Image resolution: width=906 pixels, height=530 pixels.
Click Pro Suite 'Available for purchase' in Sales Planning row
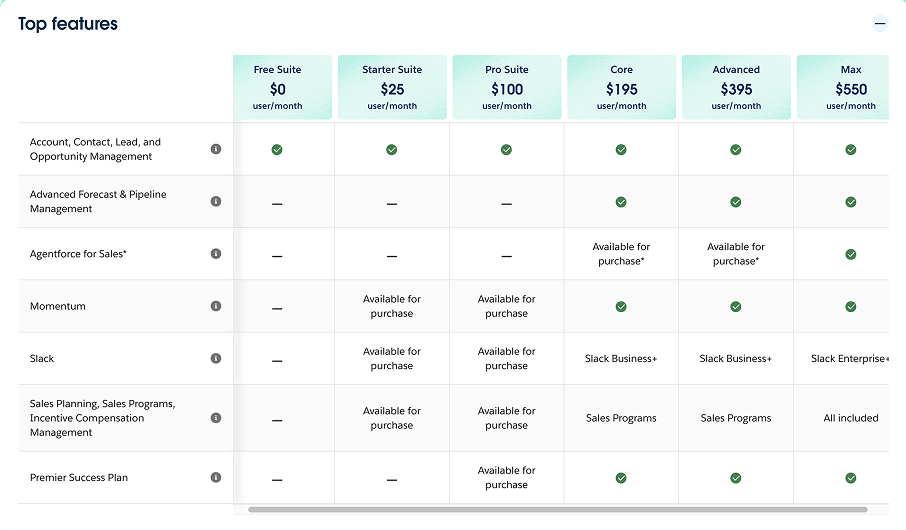point(506,418)
